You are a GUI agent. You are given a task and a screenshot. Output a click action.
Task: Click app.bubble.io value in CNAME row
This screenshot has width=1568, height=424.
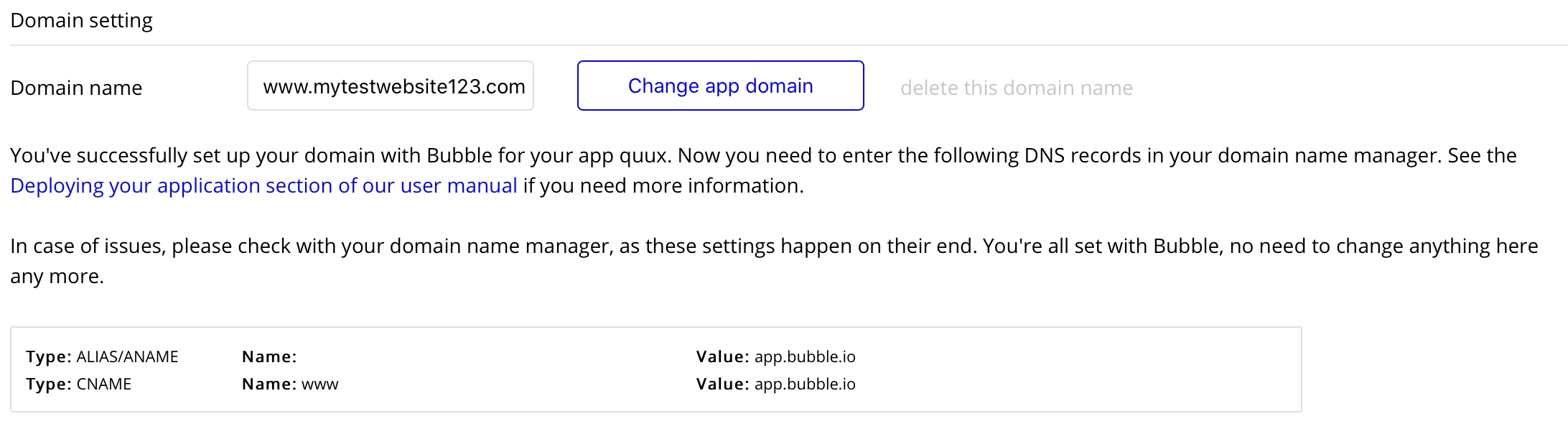[805, 384]
